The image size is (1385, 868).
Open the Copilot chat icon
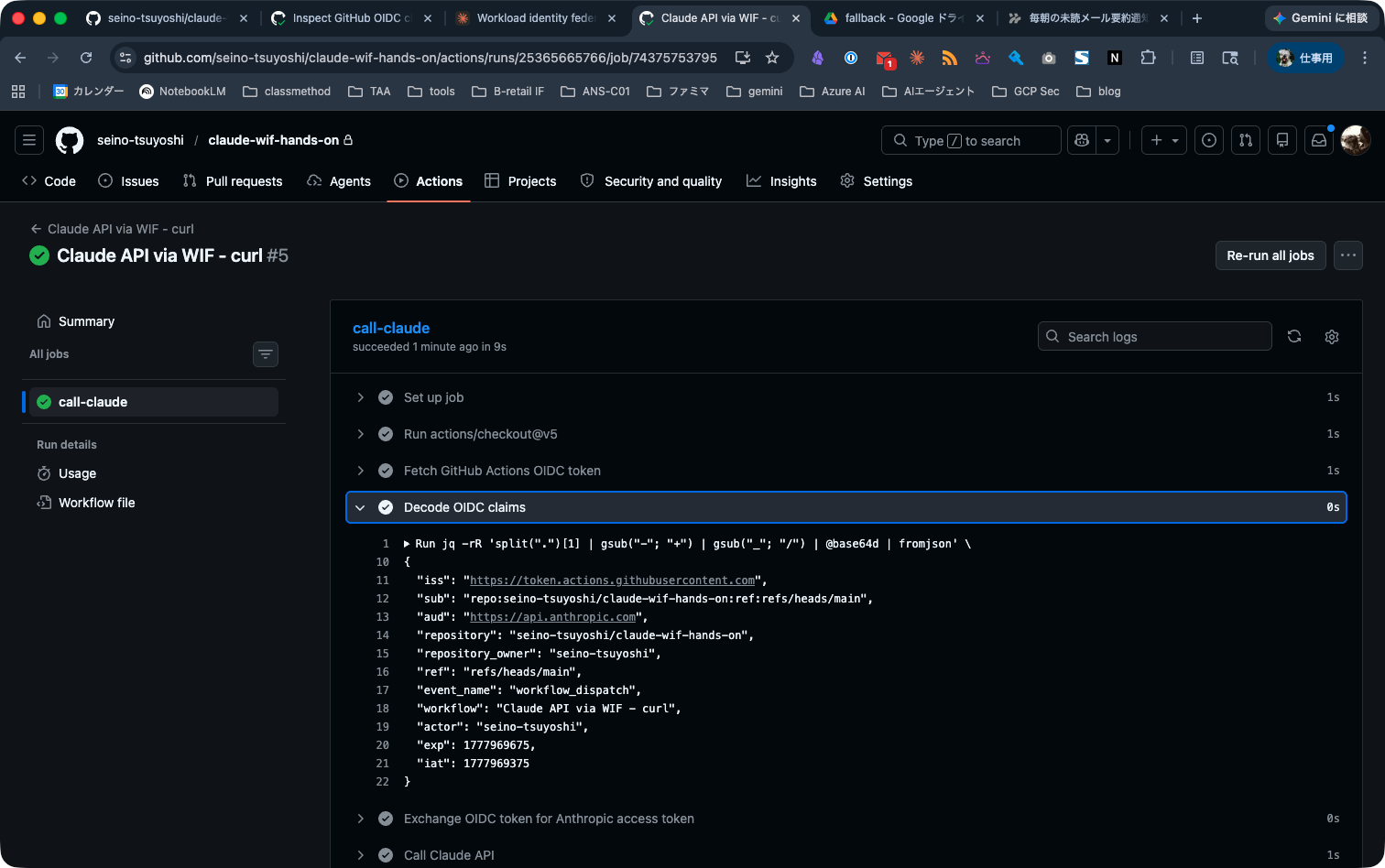click(x=1082, y=140)
